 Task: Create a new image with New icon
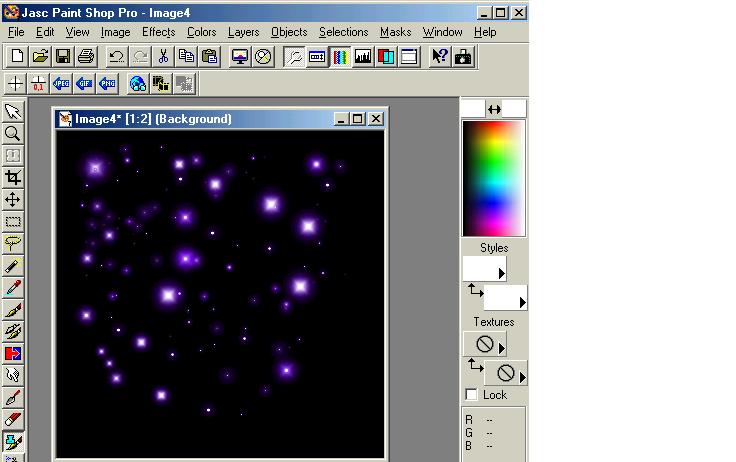pyautogui.click(x=17, y=57)
